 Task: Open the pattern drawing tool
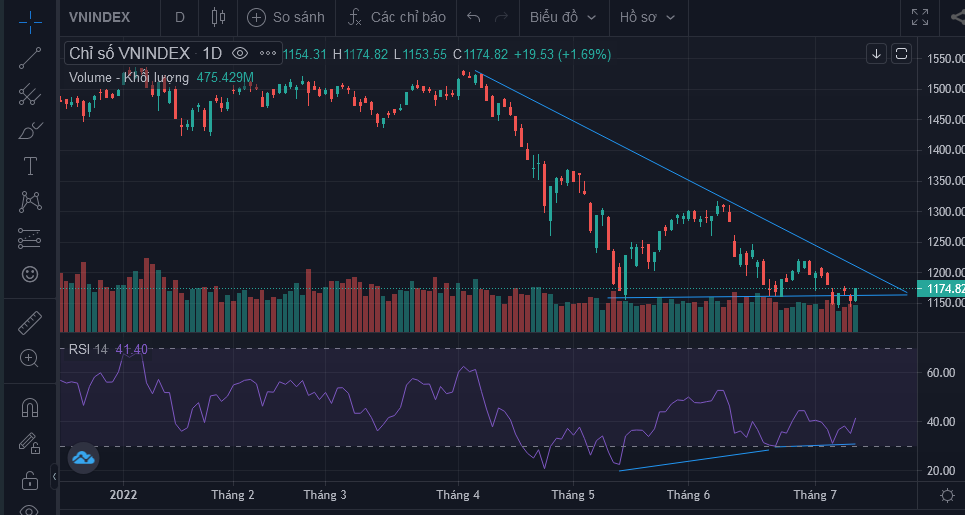30,202
